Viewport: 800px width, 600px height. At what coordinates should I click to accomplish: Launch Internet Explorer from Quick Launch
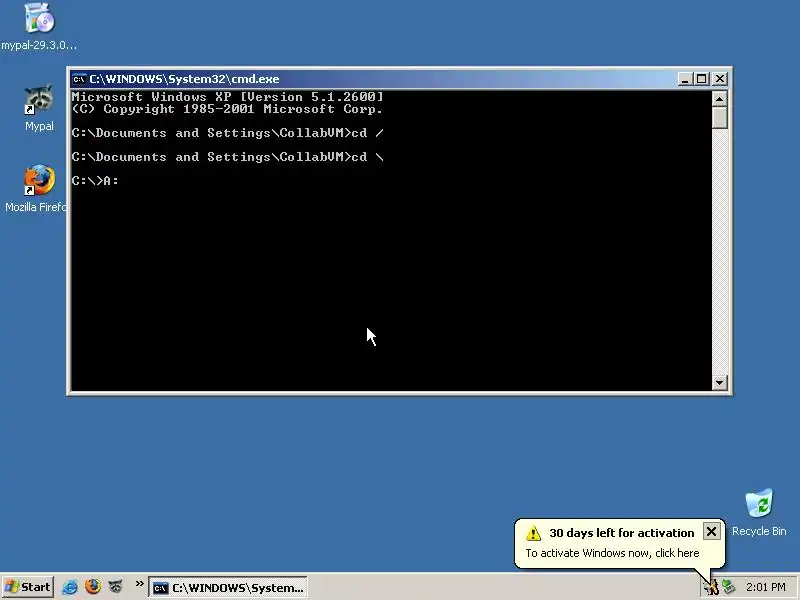(x=70, y=587)
